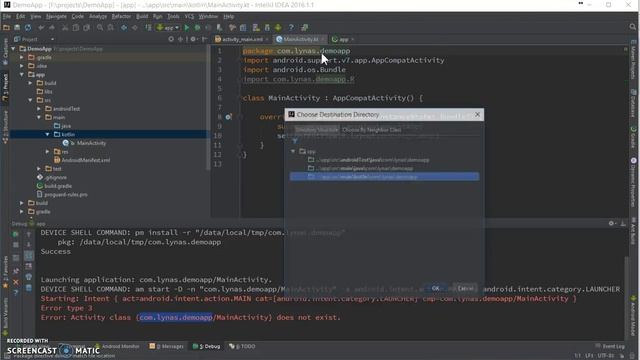
Task: Click the Open folder toolbar icon
Action: coord(6,27)
